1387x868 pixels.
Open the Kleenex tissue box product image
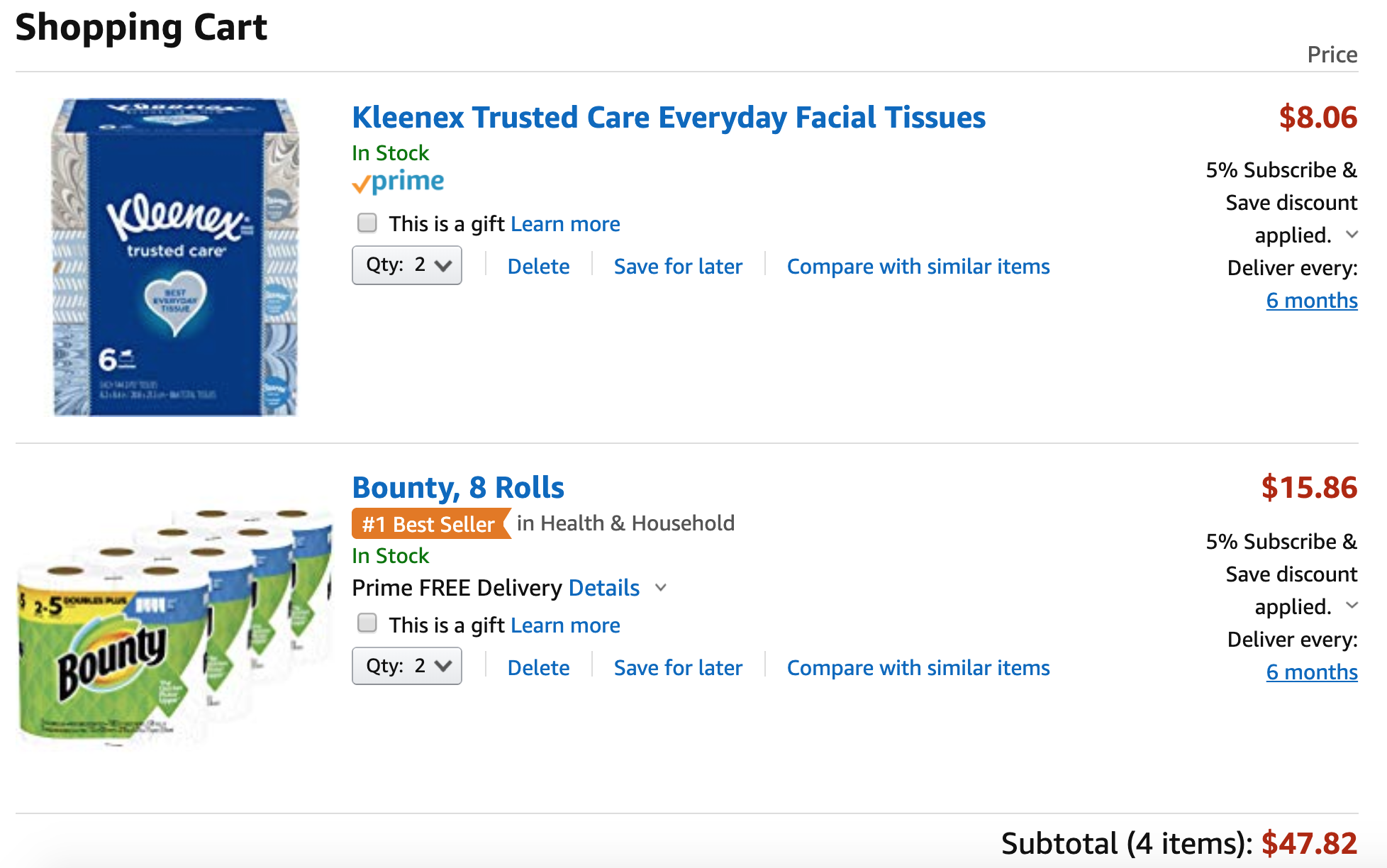click(x=175, y=257)
